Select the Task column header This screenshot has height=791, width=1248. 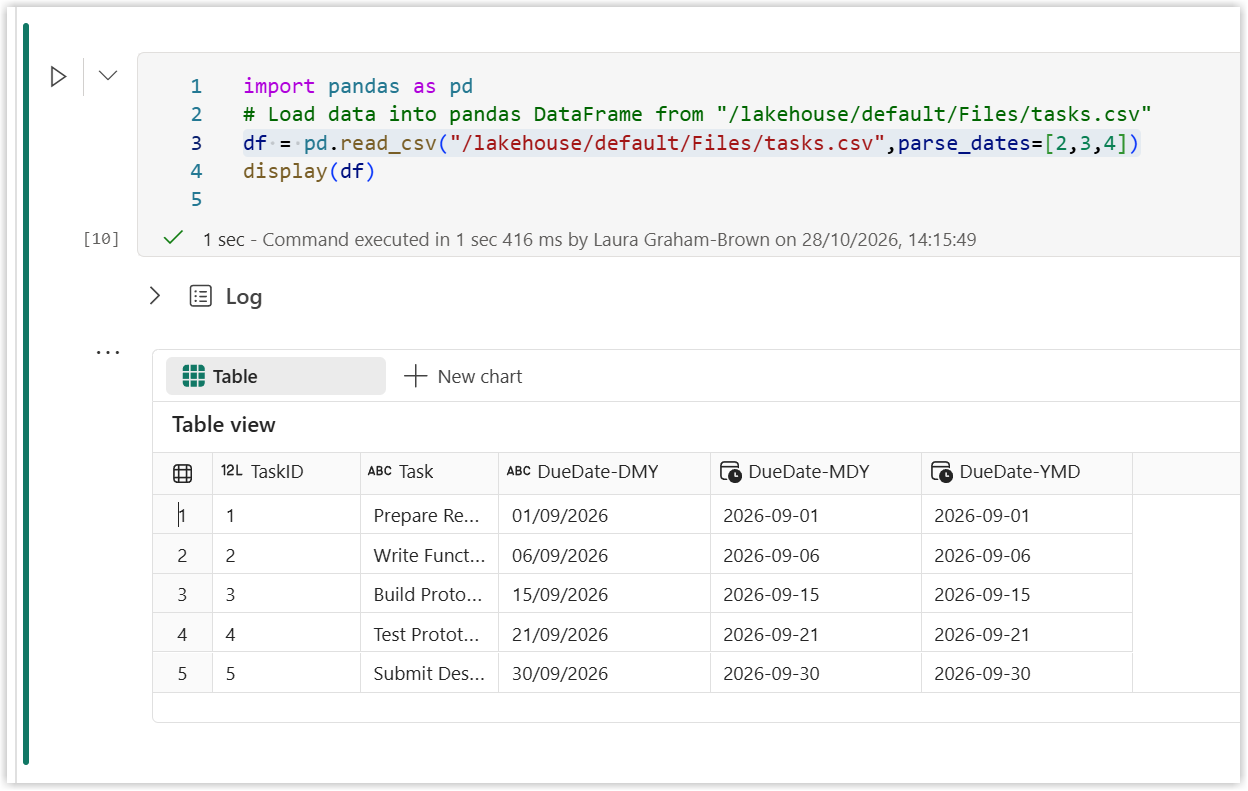pos(430,472)
